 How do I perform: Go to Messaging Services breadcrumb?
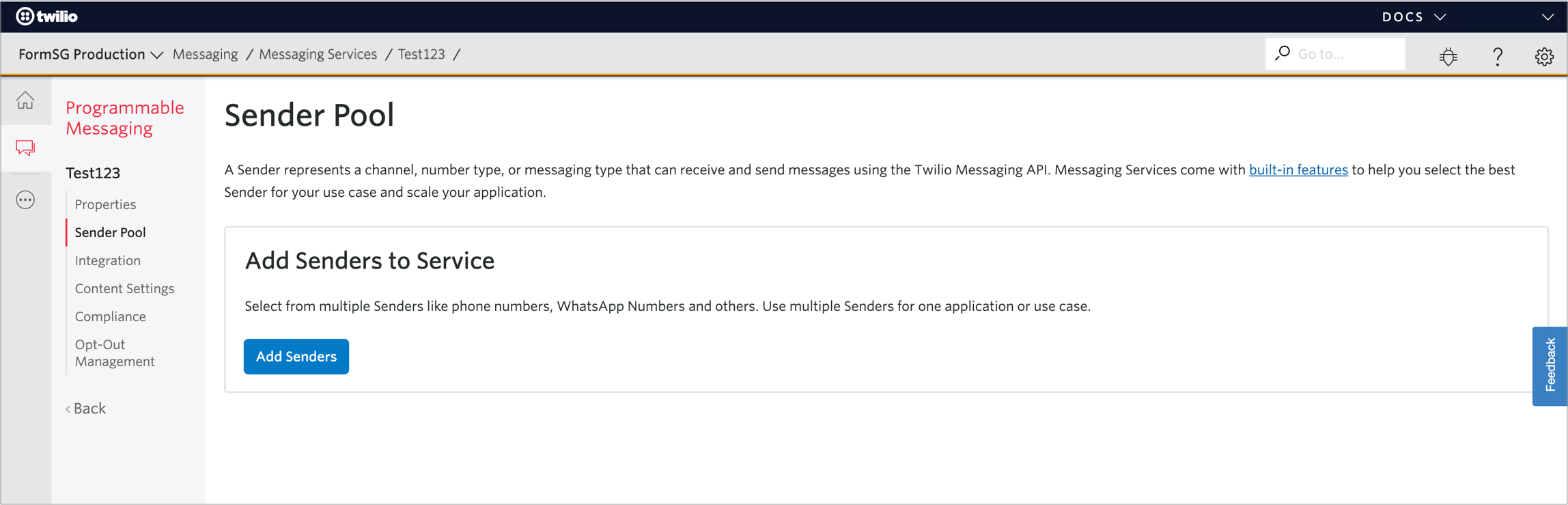point(318,54)
